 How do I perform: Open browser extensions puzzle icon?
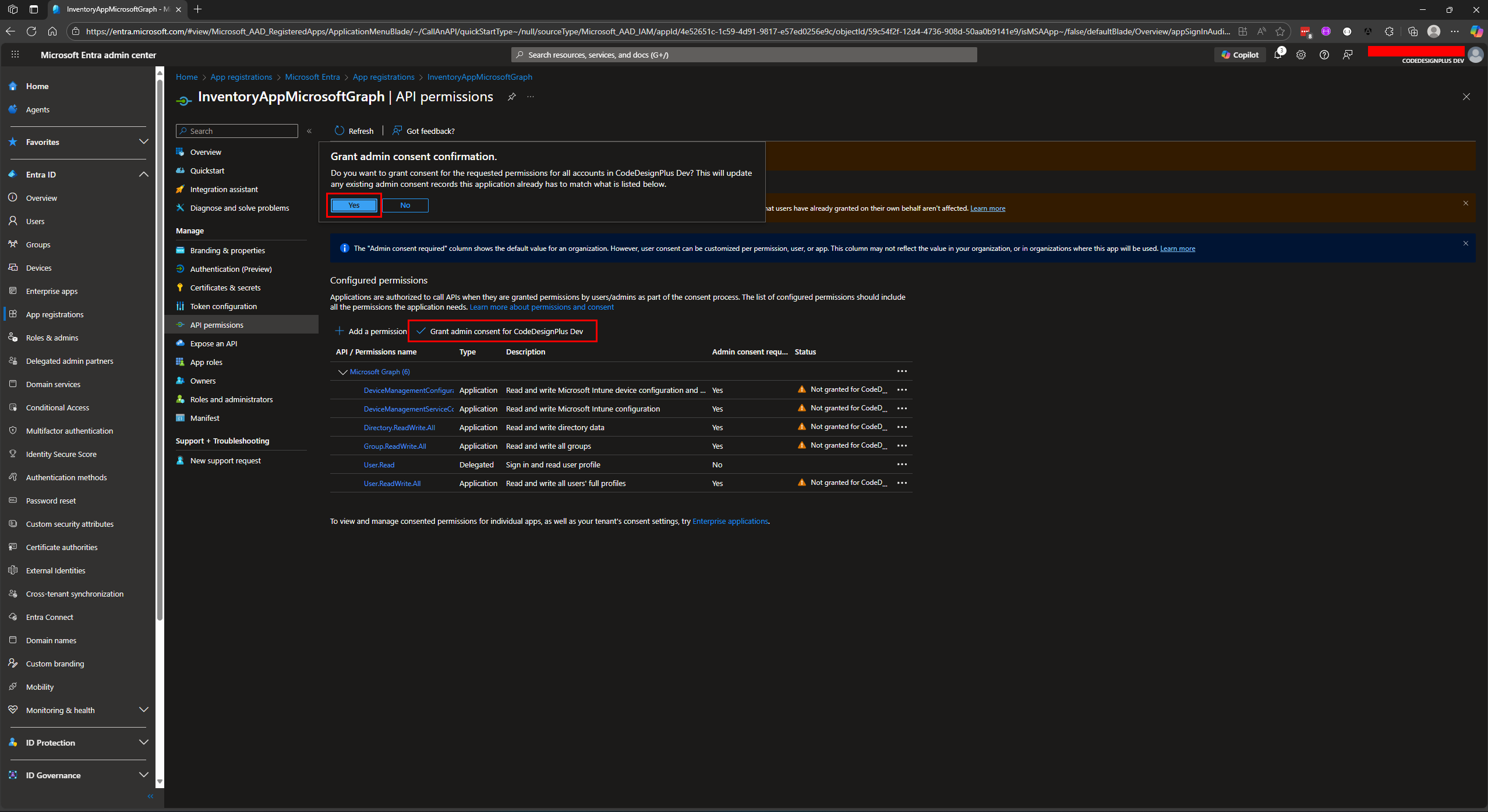pos(1390,31)
